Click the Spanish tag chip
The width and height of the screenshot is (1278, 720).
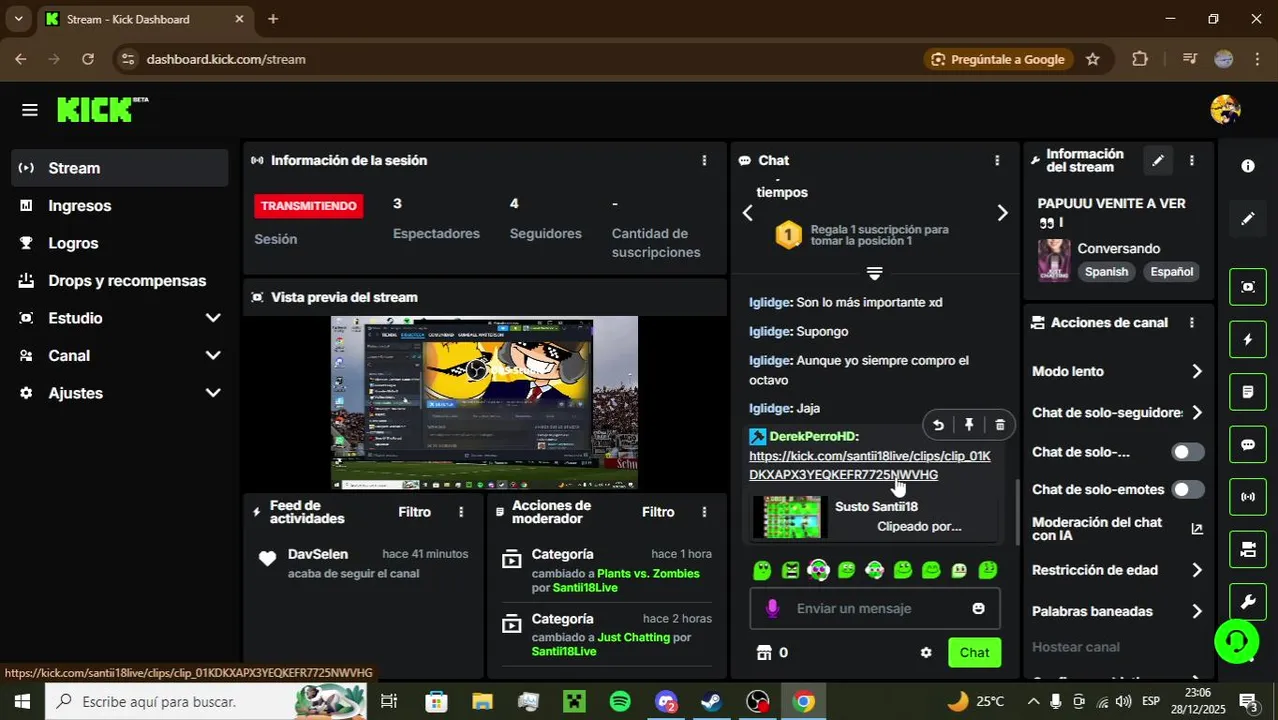pyautogui.click(x=1106, y=272)
